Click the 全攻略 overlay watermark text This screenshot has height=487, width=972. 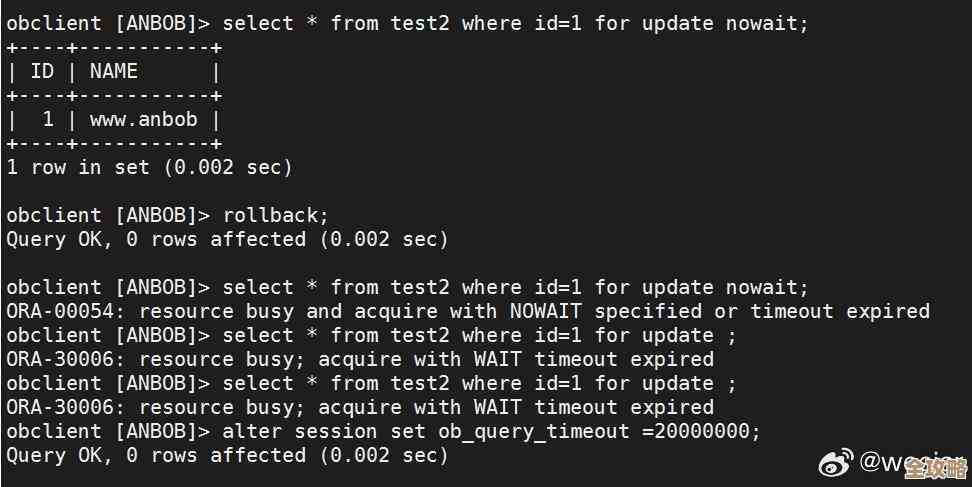coord(933,468)
